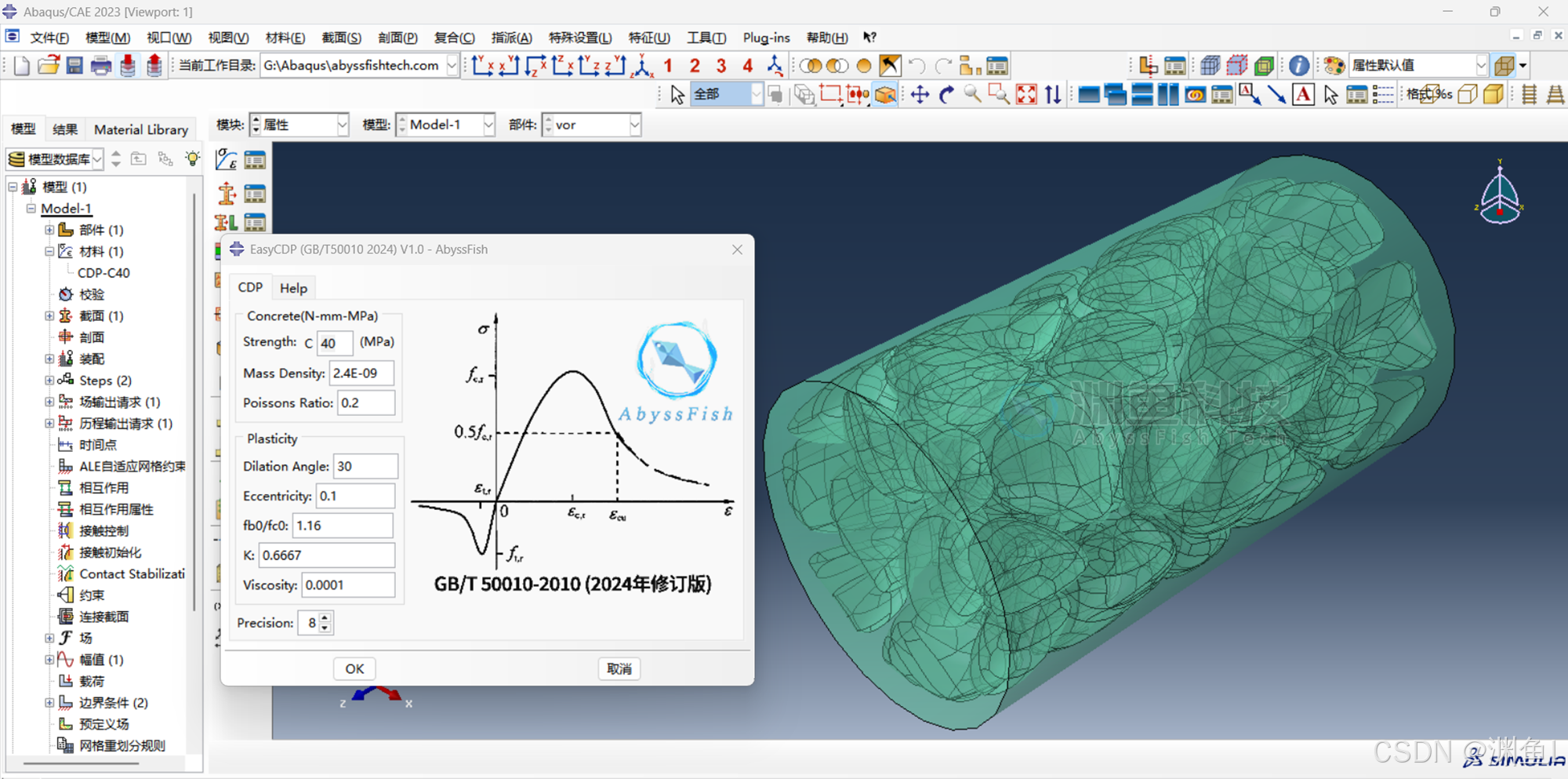This screenshot has height=779, width=1568.
Task: Select the 载荷 tree item
Action: click(91, 682)
